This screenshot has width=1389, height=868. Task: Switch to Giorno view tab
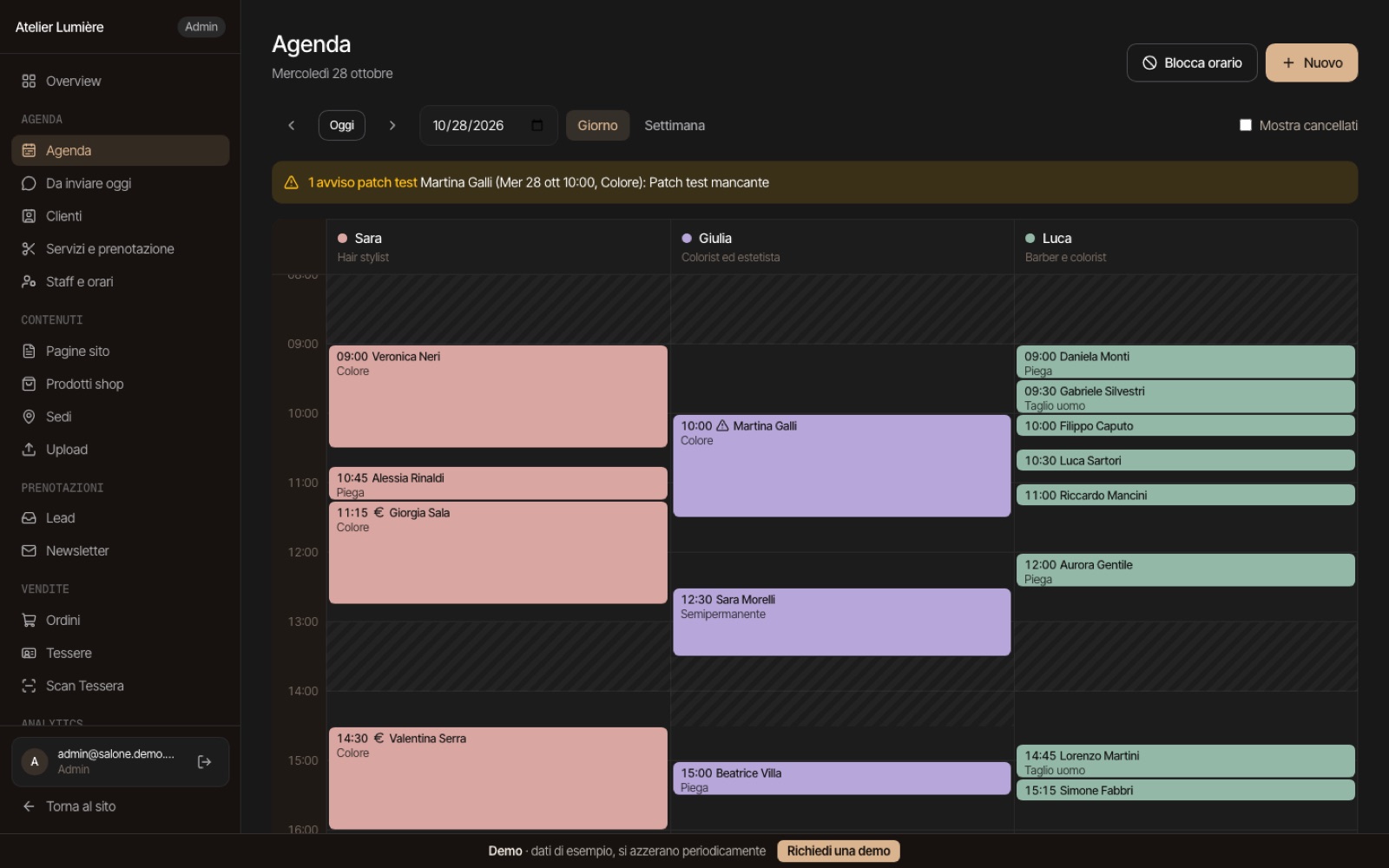click(x=598, y=126)
